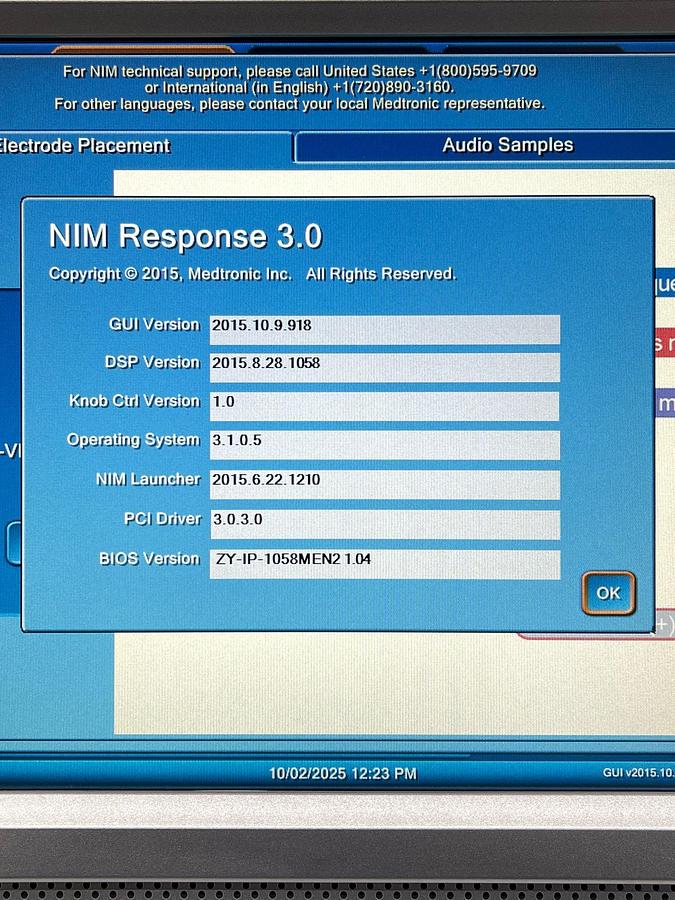675x900 pixels.
Task: Click the NIM technical support phone text
Action: [x=300, y=71]
